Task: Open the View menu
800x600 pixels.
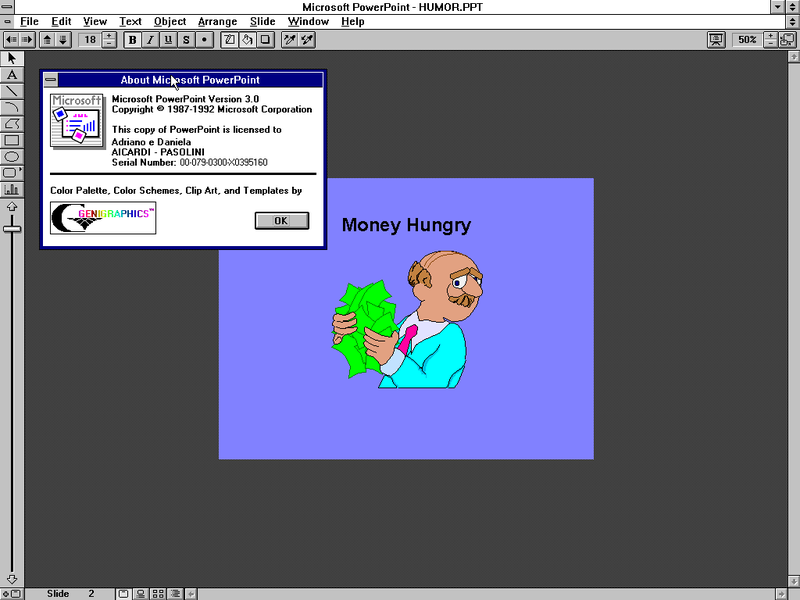Action: pyautogui.click(x=95, y=21)
